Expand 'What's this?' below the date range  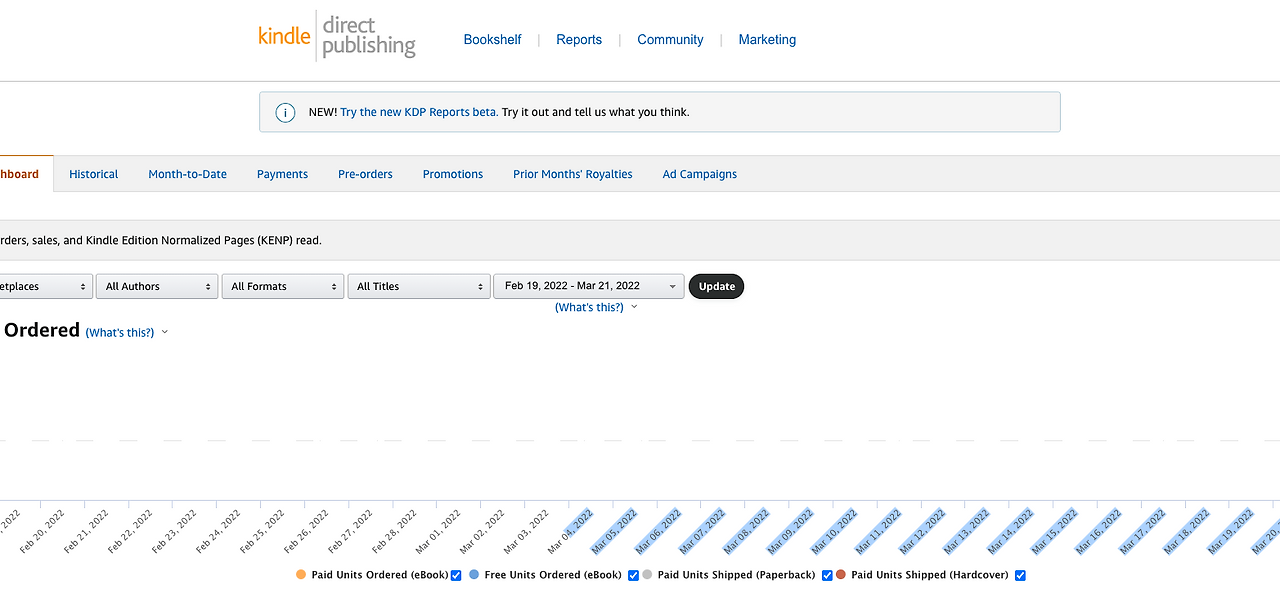pyautogui.click(x=596, y=307)
